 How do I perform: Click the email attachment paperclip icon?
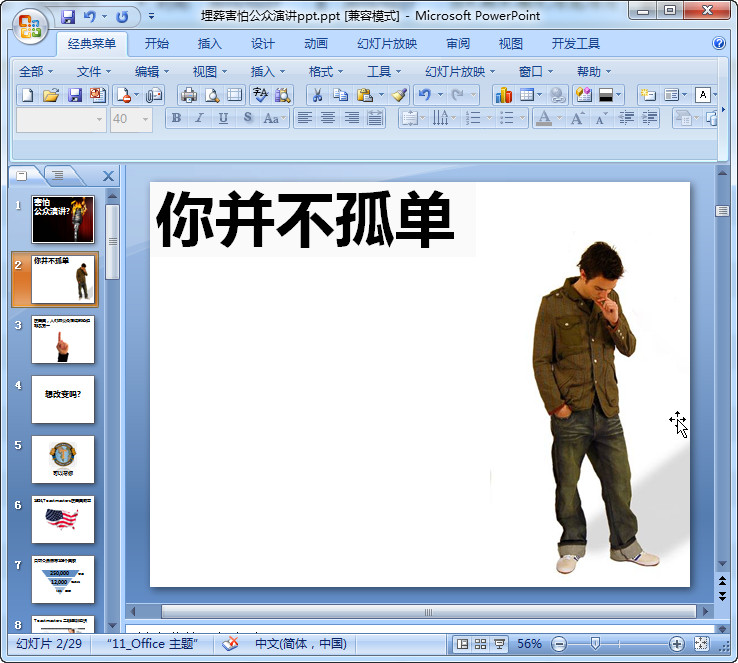point(153,95)
